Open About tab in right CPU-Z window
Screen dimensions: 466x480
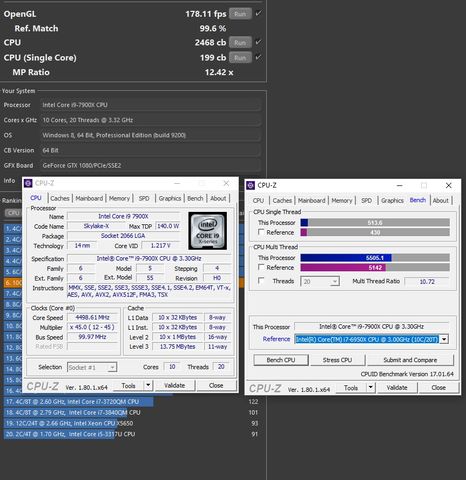tap(440, 200)
